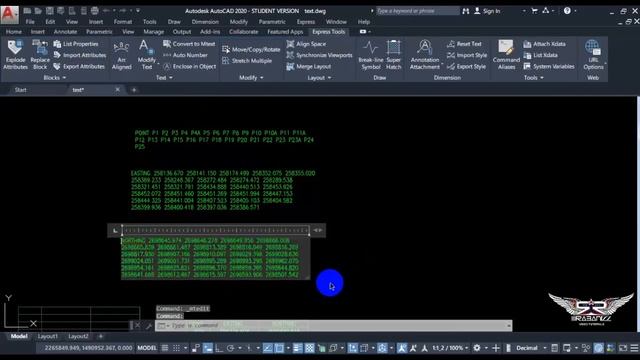
Task: Click List Xdata tool
Action: click(540, 55)
